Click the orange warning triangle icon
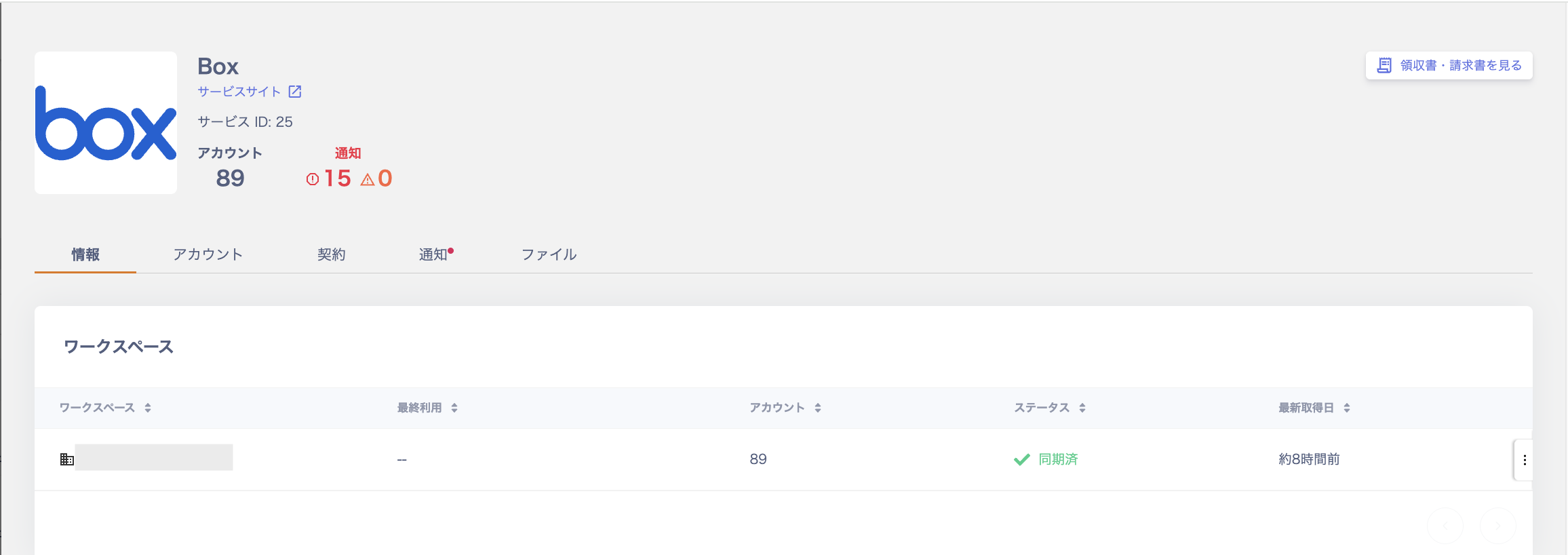This screenshot has width=1568, height=555. [x=368, y=180]
